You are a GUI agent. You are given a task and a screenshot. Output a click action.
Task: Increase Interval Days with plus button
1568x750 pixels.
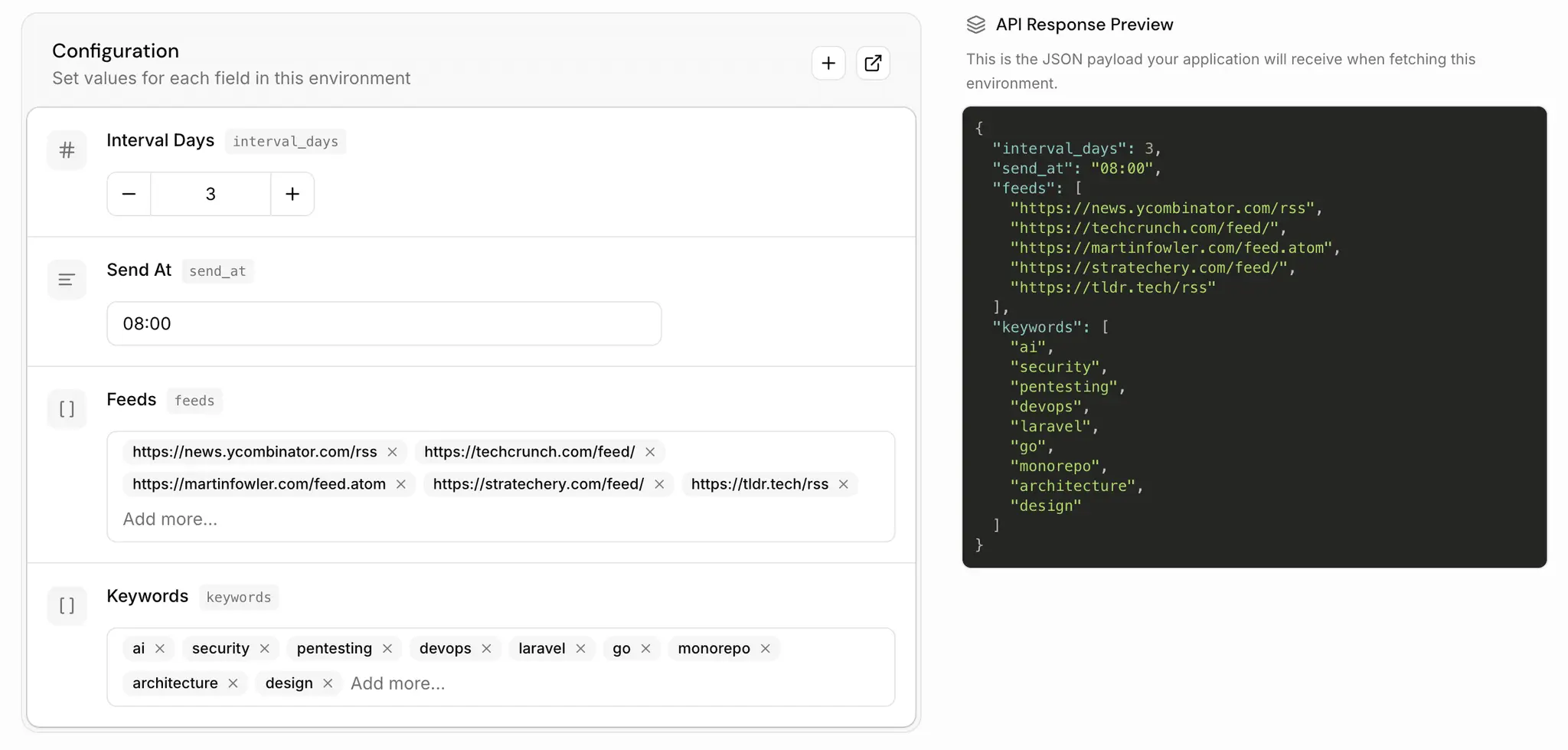[292, 194]
